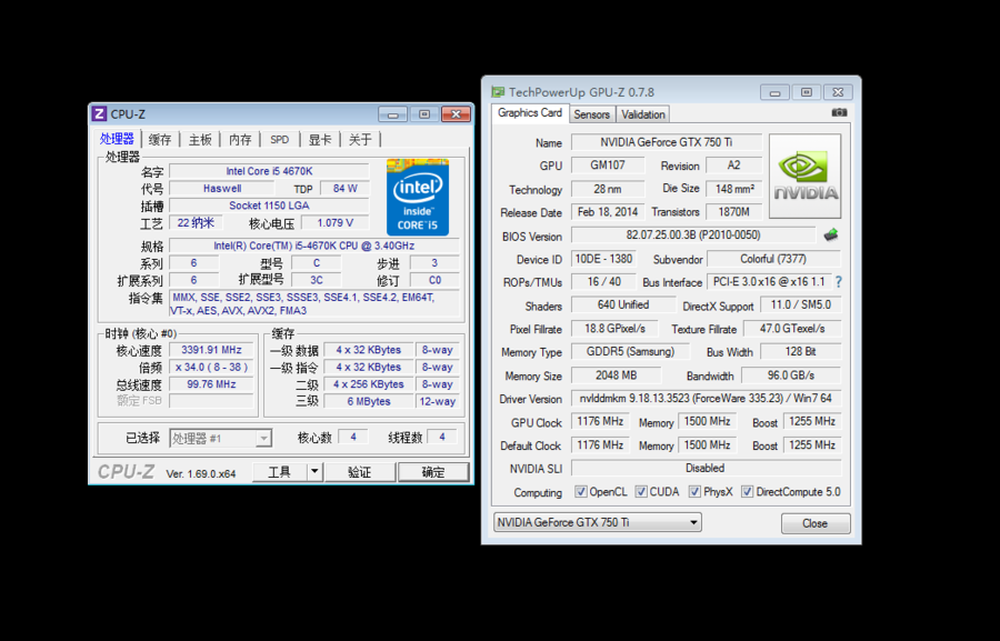This screenshot has height=641, width=1000.
Task: Switch to the 内存 tab in CPU-Z
Action: [x=240, y=140]
